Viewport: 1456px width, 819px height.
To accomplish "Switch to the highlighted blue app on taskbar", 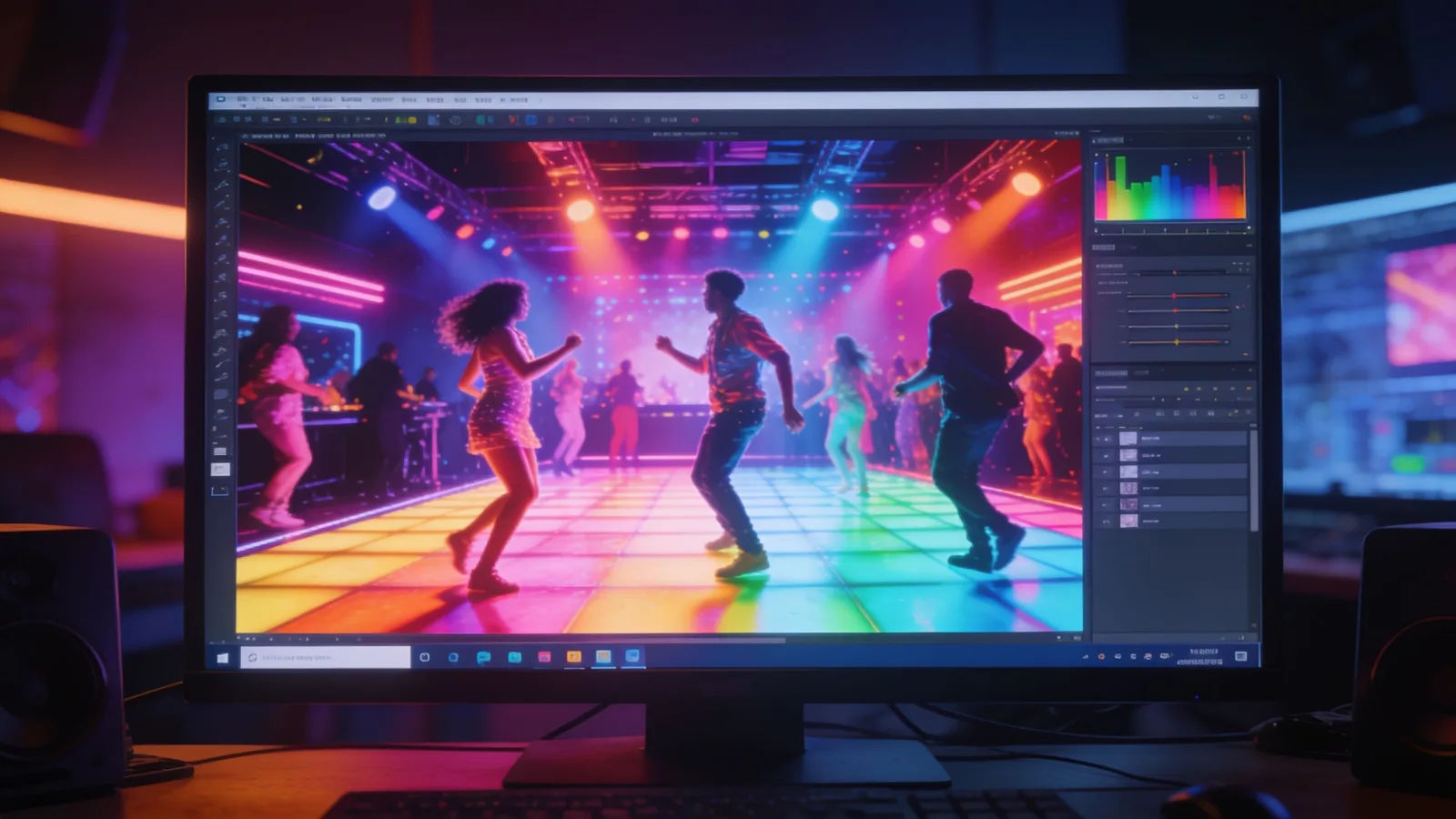I will 632,656.
